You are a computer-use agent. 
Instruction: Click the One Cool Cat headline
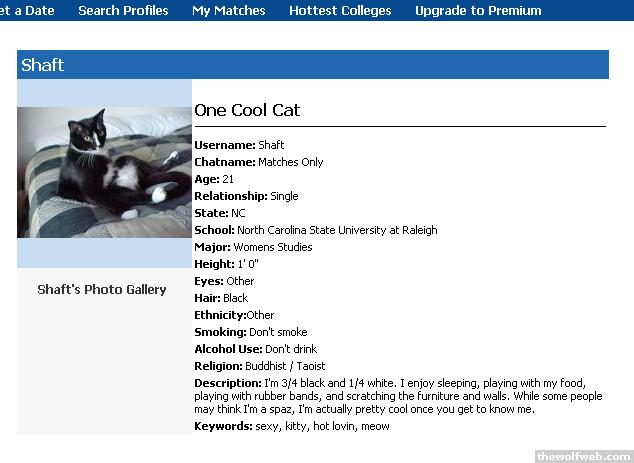click(x=247, y=110)
